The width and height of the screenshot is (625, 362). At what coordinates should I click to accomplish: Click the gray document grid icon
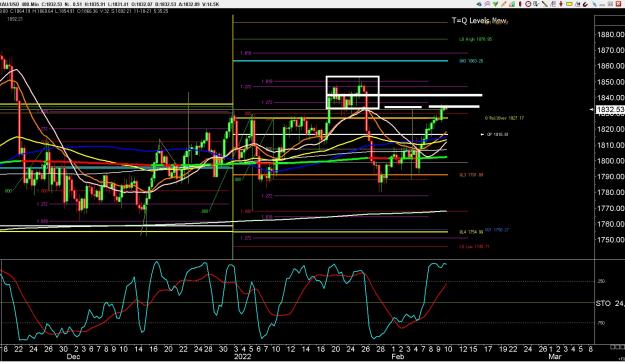(553, 4)
